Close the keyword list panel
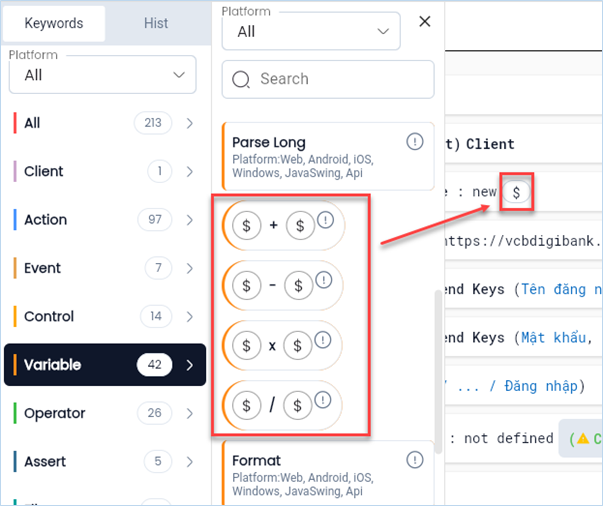 [424, 21]
